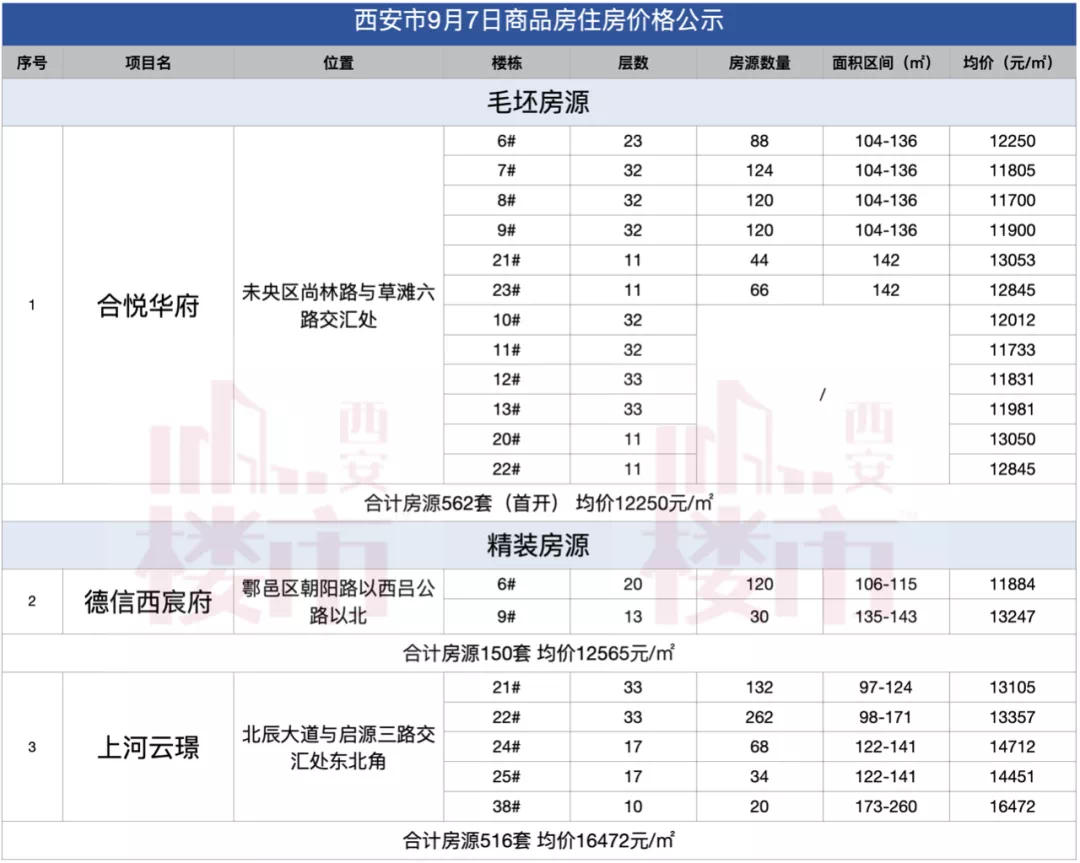Select the 上河云璟 project name cell
The width and height of the screenshot is (1080, 863).
click(148, 747)
